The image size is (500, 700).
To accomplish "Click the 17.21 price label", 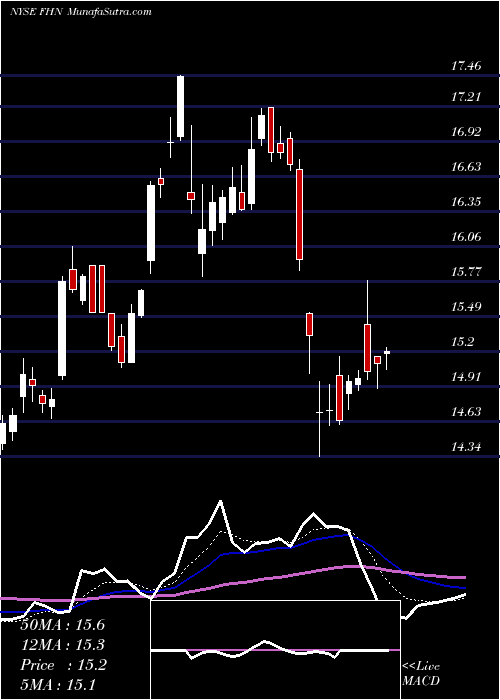I will tap(466, 97).
